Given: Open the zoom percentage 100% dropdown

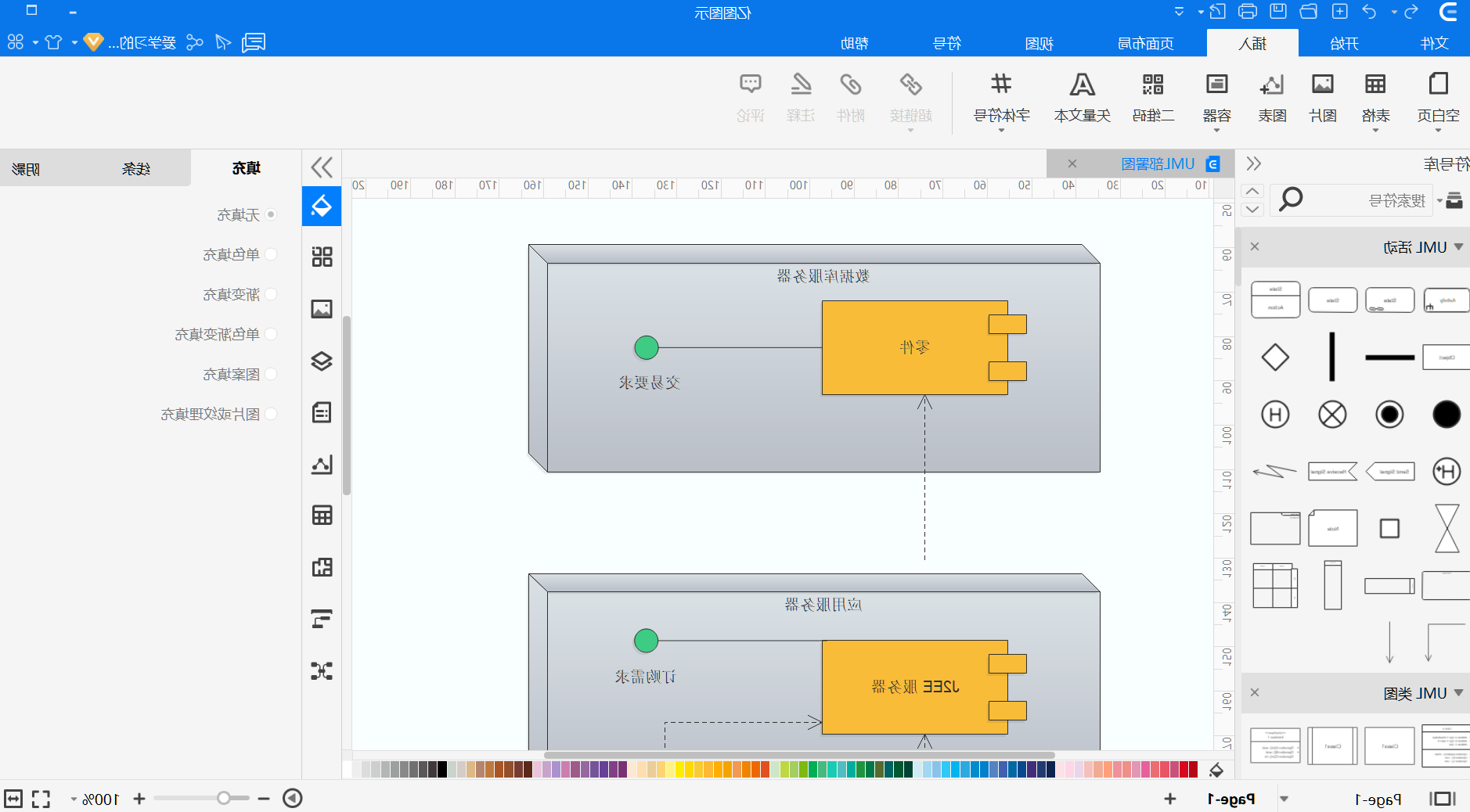Looking at the screenshot, I should [x=74, y=799].
